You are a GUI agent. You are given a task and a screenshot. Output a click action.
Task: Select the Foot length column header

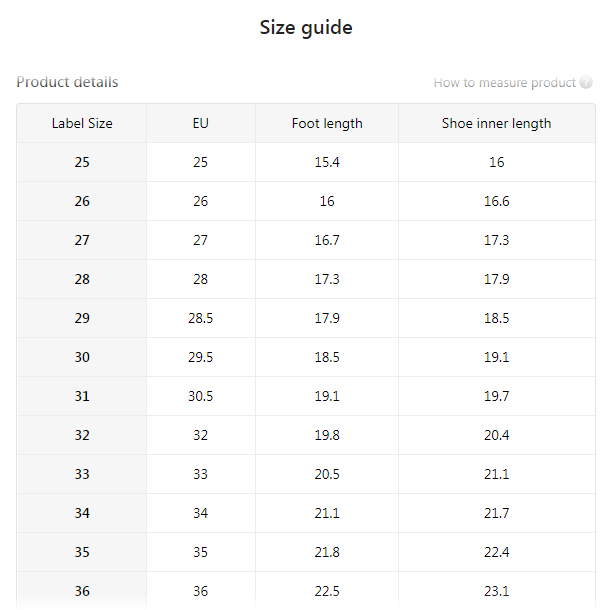coord(327,123)
